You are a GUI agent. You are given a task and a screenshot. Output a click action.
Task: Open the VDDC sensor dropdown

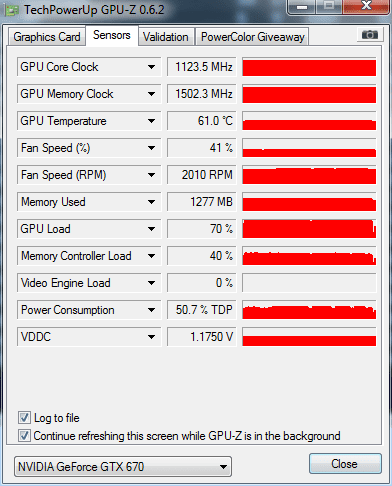tap(151, 337)
